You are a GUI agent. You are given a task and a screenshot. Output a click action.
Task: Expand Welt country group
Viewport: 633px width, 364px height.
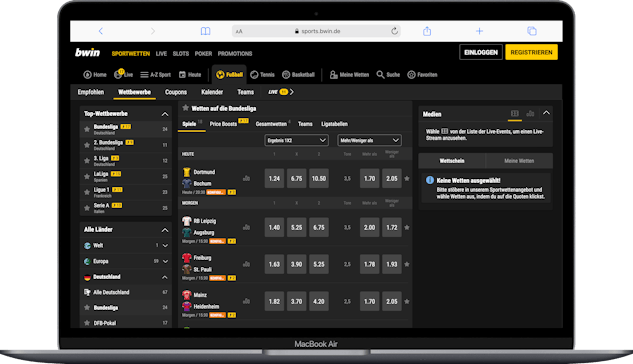(165, 245)
